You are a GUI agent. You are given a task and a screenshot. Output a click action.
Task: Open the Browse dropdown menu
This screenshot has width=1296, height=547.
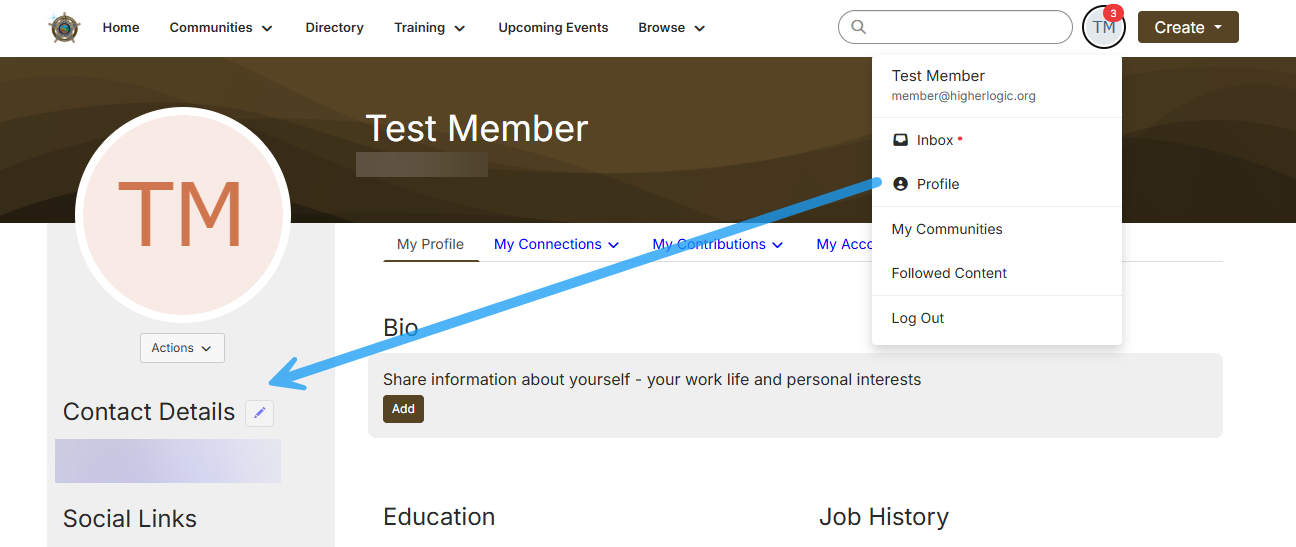tap(672, 28)
